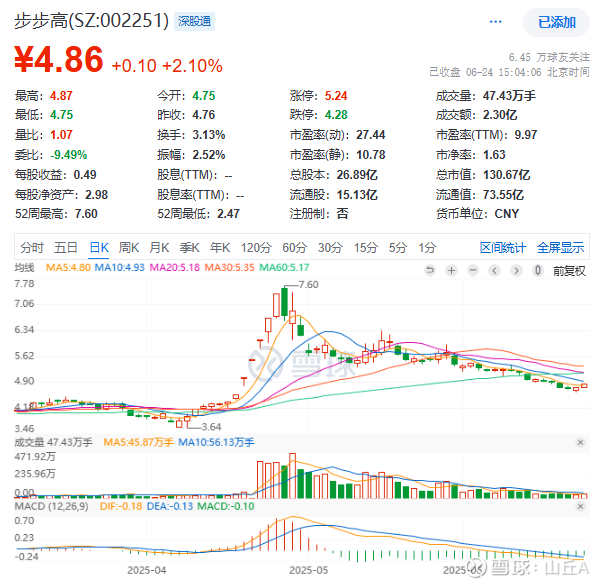Select the 日K chart tab
The image size is (606, 586).
99,247
